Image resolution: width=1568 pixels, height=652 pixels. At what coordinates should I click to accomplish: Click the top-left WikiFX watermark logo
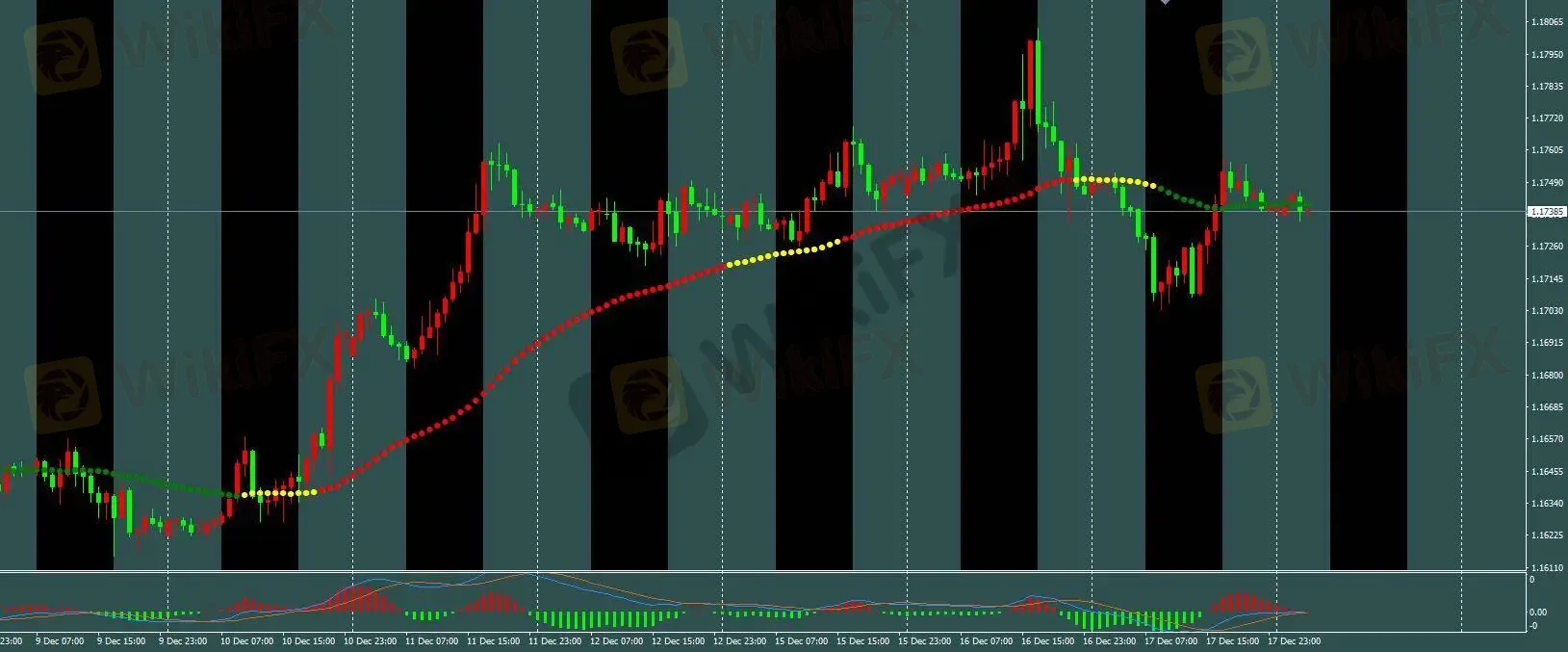coord(64,56)
